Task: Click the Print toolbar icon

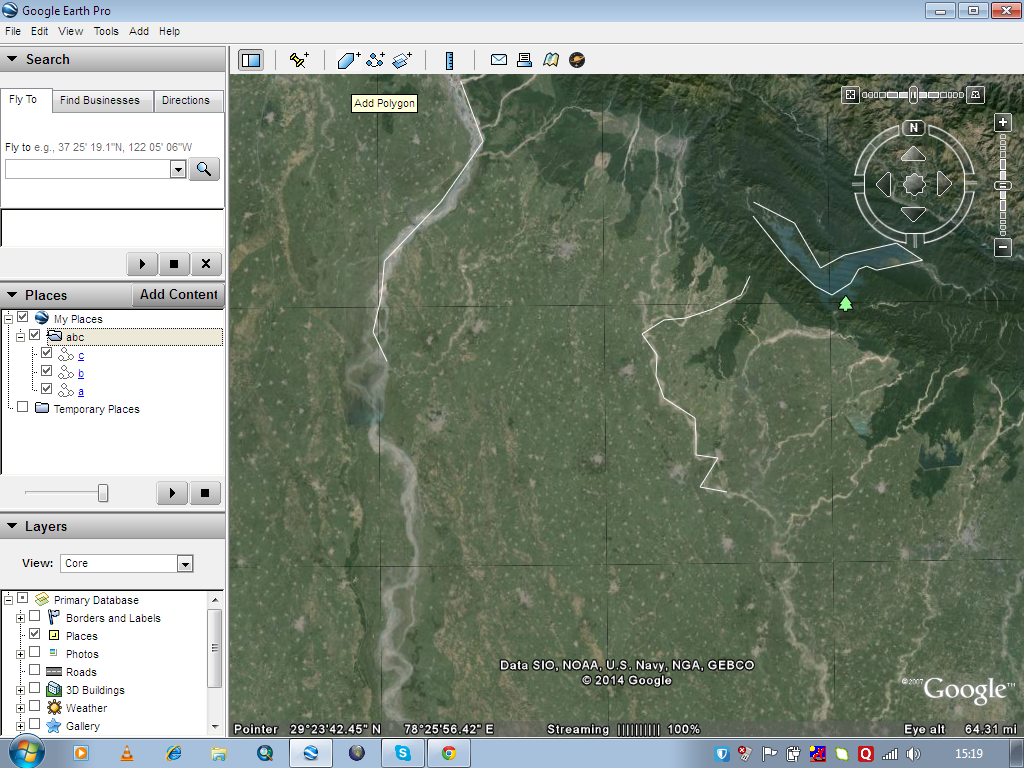Action: (523, 60)
